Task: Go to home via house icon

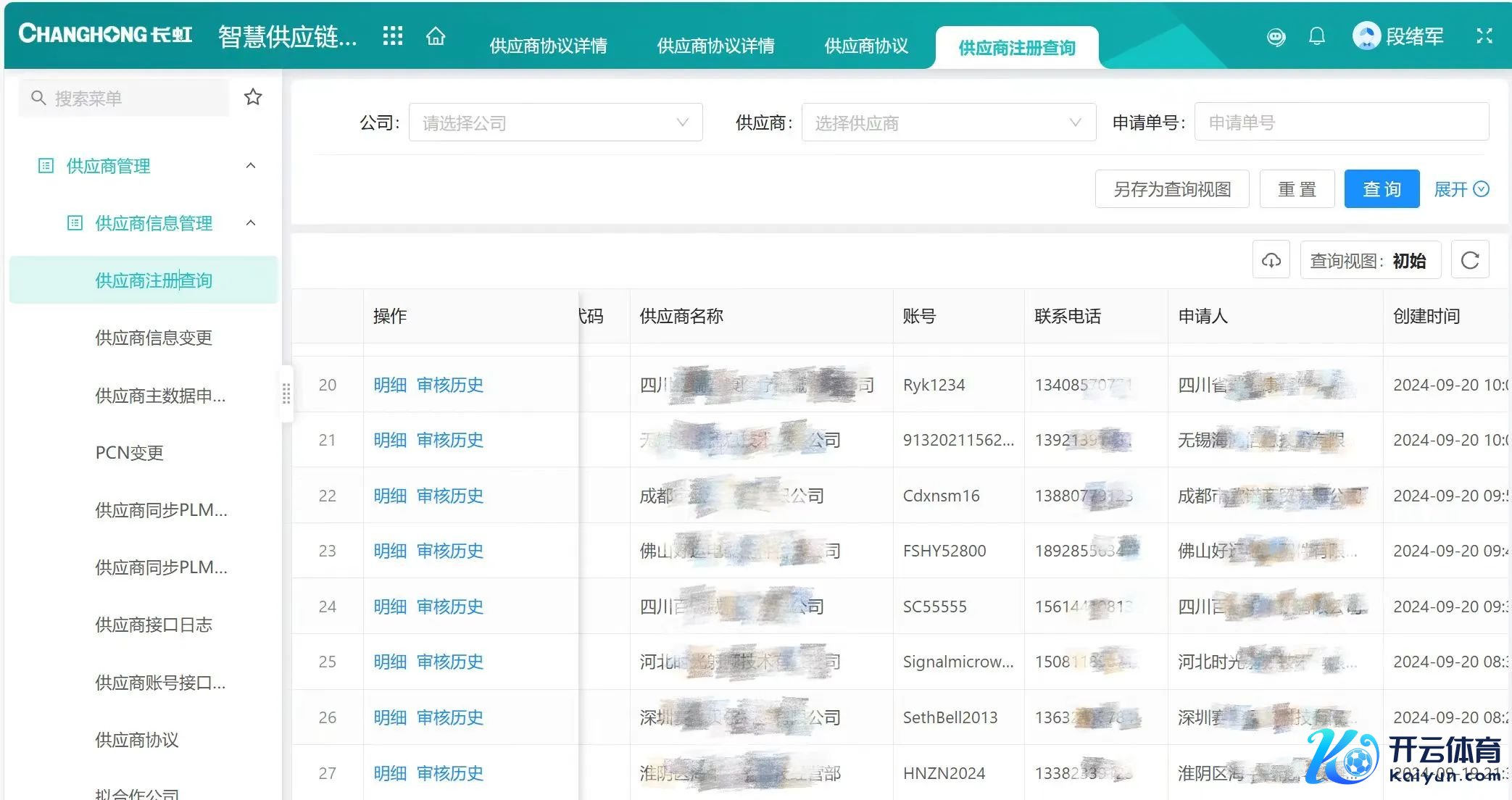Action: 436,36
